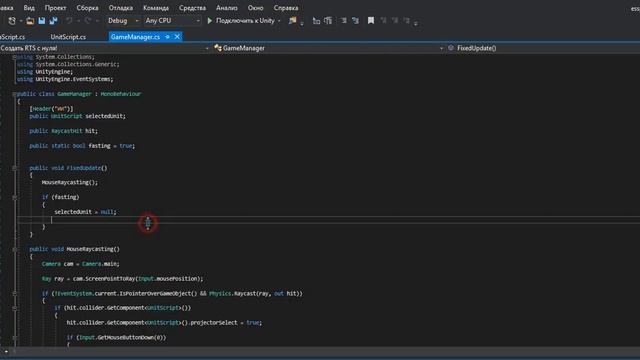The height and width of the screenshot is (360, 640).
Task: Pin the GameManager.cs tab
Action: (167, 37)
